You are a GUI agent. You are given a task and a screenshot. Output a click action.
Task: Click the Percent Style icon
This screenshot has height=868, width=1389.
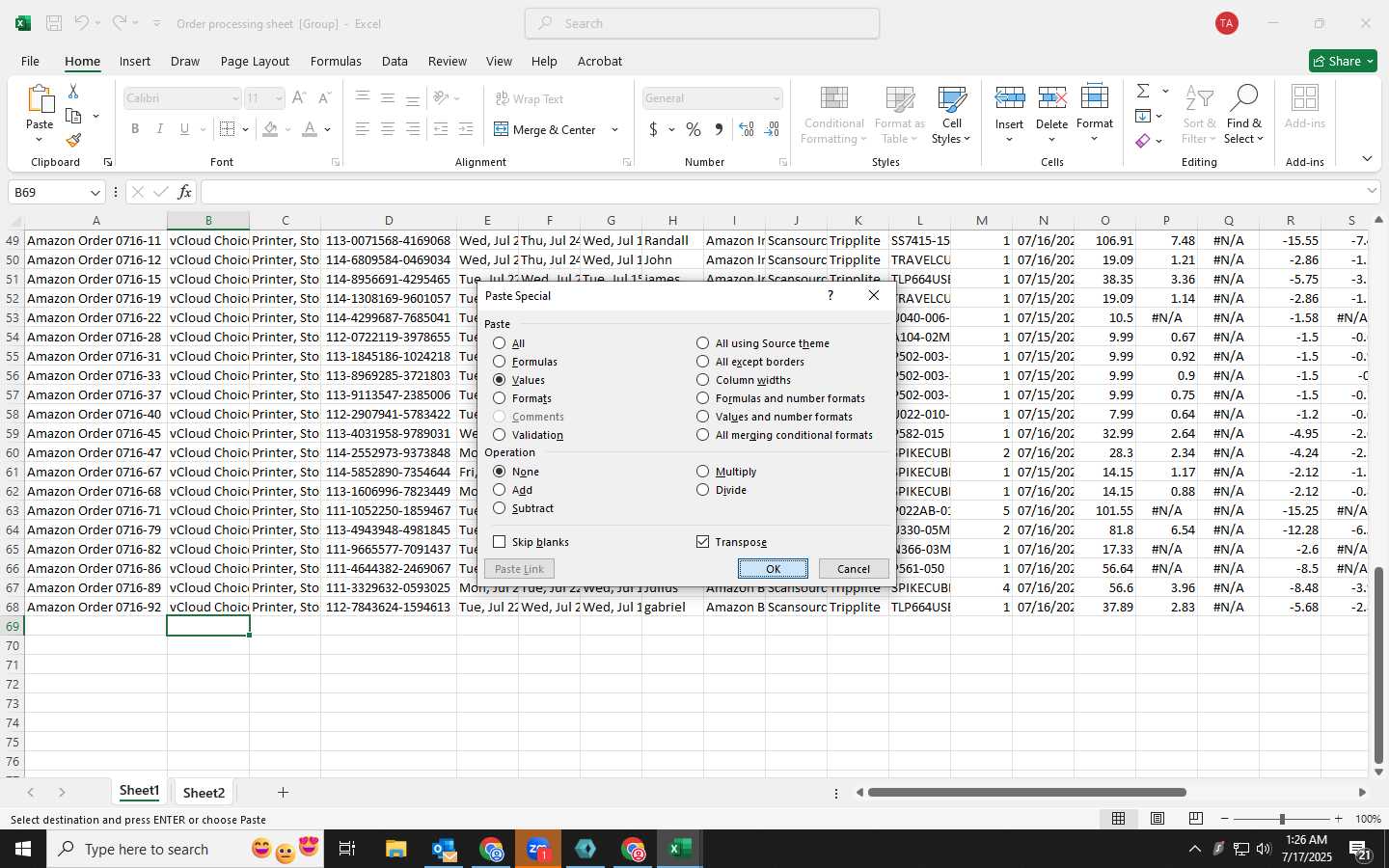(694, 129)
